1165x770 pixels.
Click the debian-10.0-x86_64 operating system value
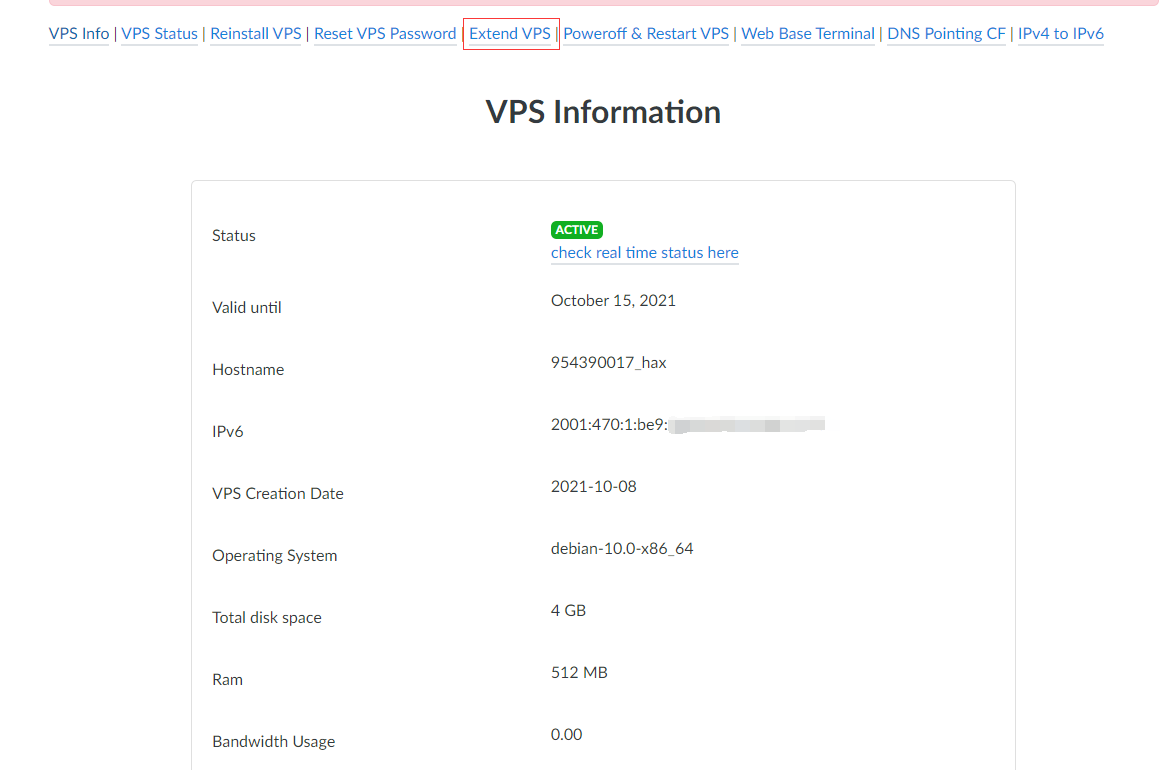(622, 549)
